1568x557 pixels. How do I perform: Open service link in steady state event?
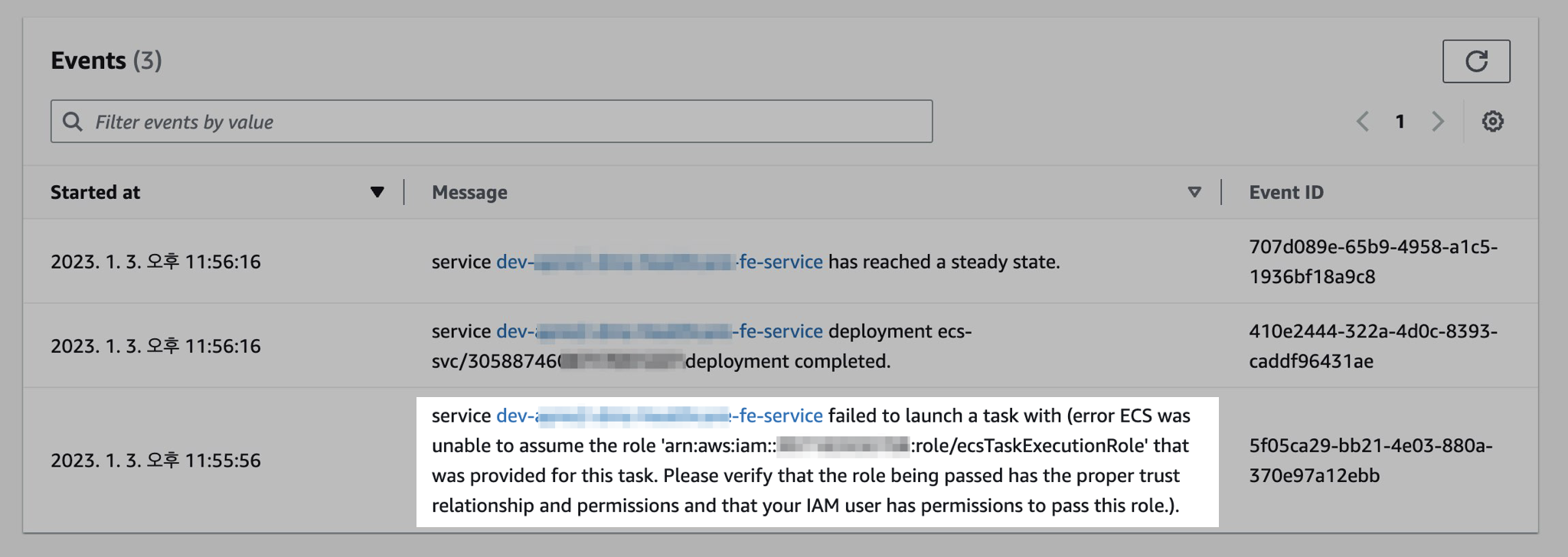point(658,262)
